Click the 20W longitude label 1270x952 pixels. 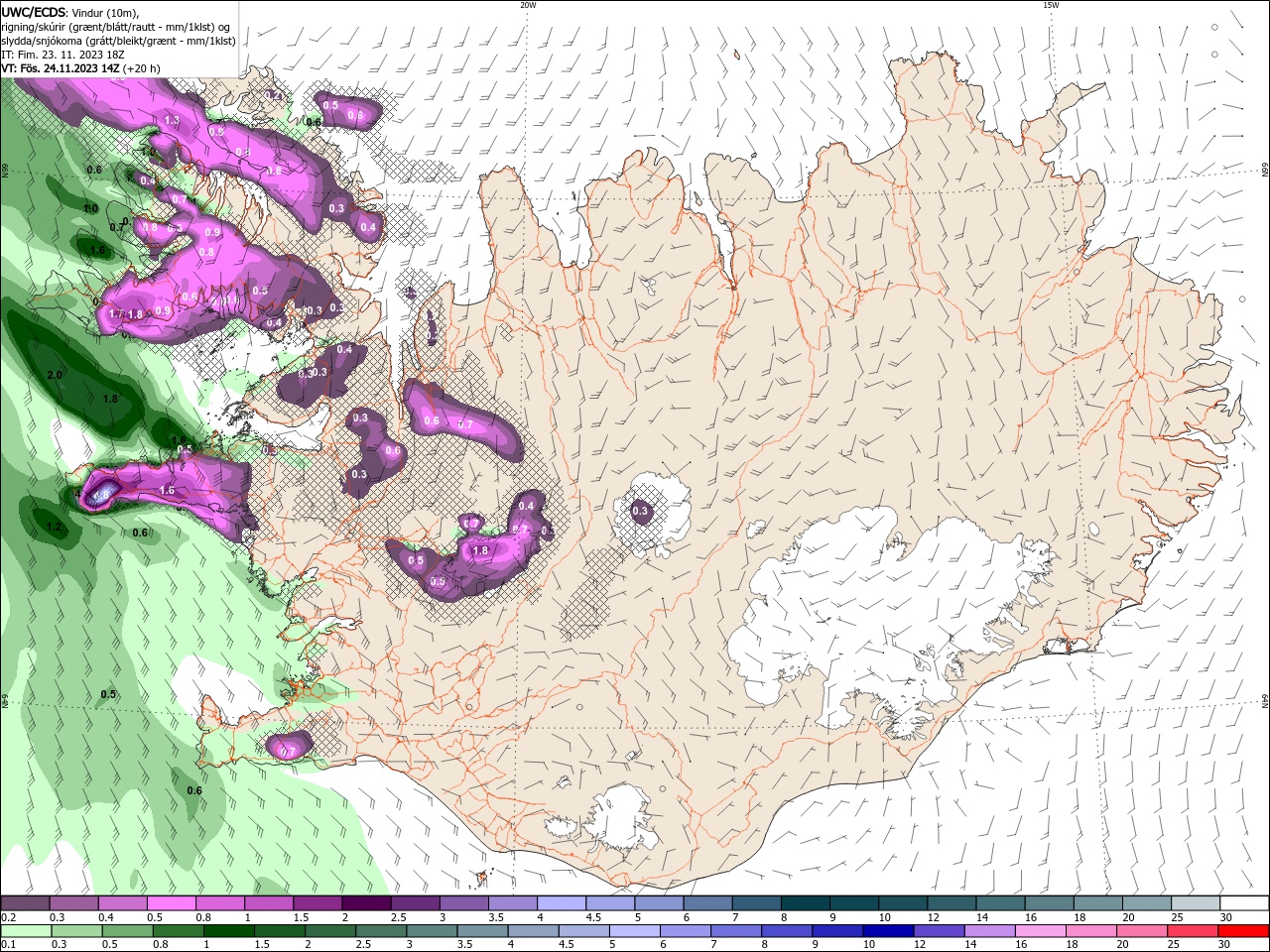(528, 5)
